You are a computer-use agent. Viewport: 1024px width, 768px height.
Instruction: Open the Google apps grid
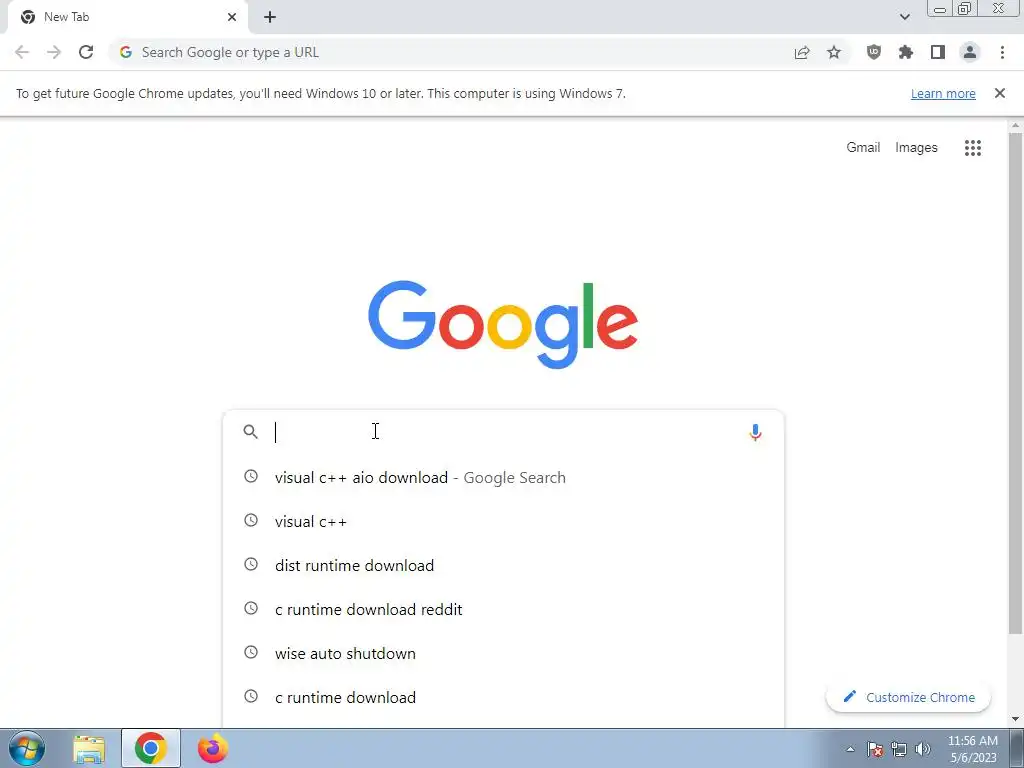(972, 148)
